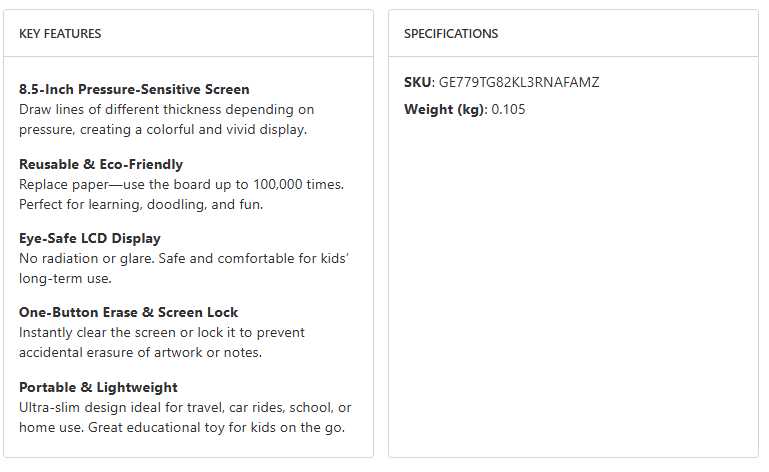Click the KEY FEATURES section header
The image size is (769, 472).
pos(60,34)
